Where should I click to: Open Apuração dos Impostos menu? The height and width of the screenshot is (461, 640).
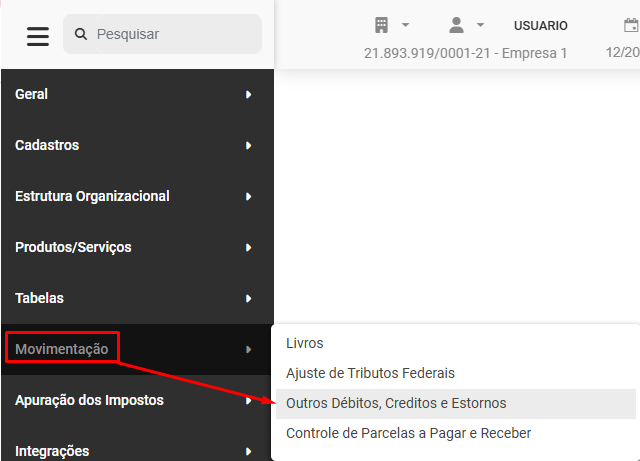coord(137,401)
